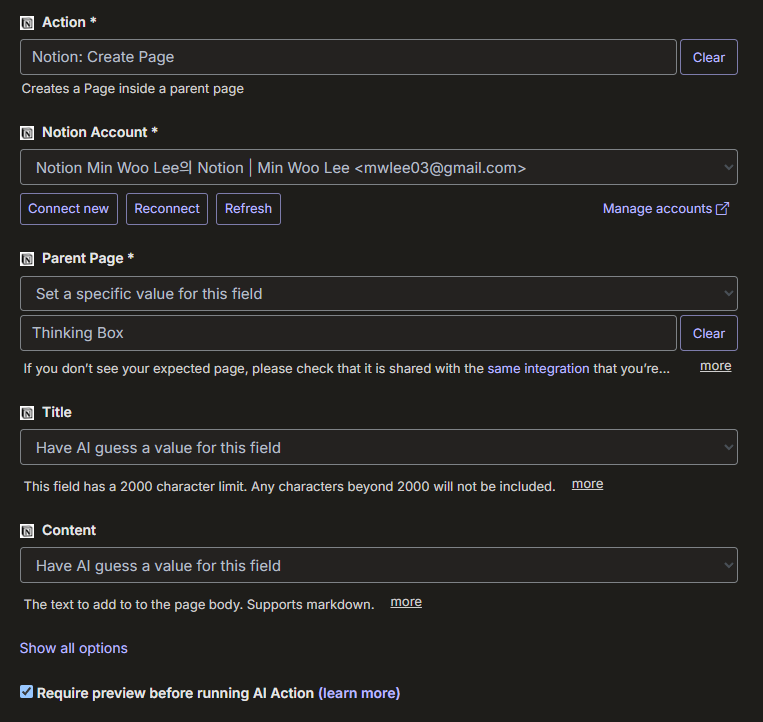Click the Notion icon beside Notion Account label
763x722 pixels.
27,133
